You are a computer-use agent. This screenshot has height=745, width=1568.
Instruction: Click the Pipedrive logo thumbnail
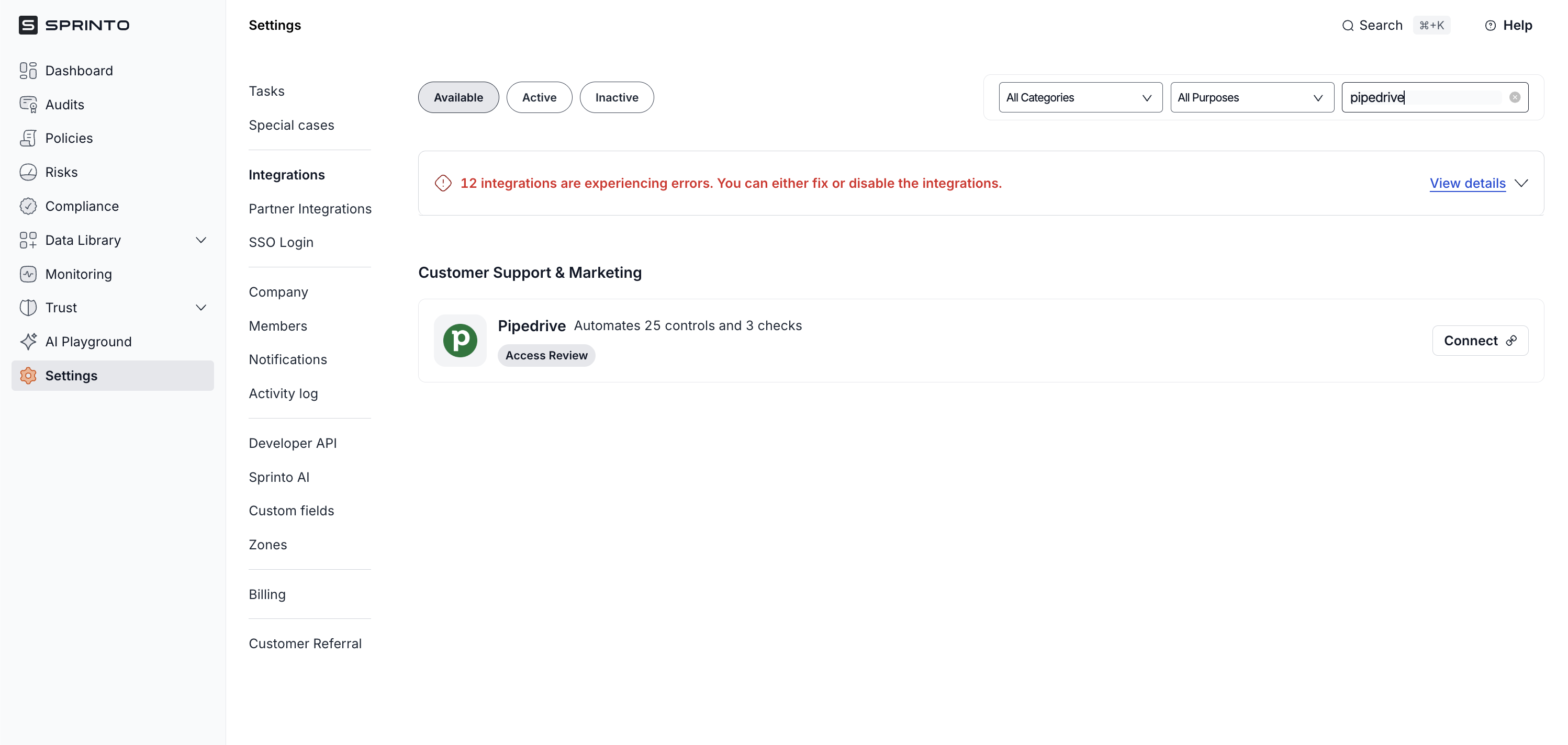[x=460, y=340]
